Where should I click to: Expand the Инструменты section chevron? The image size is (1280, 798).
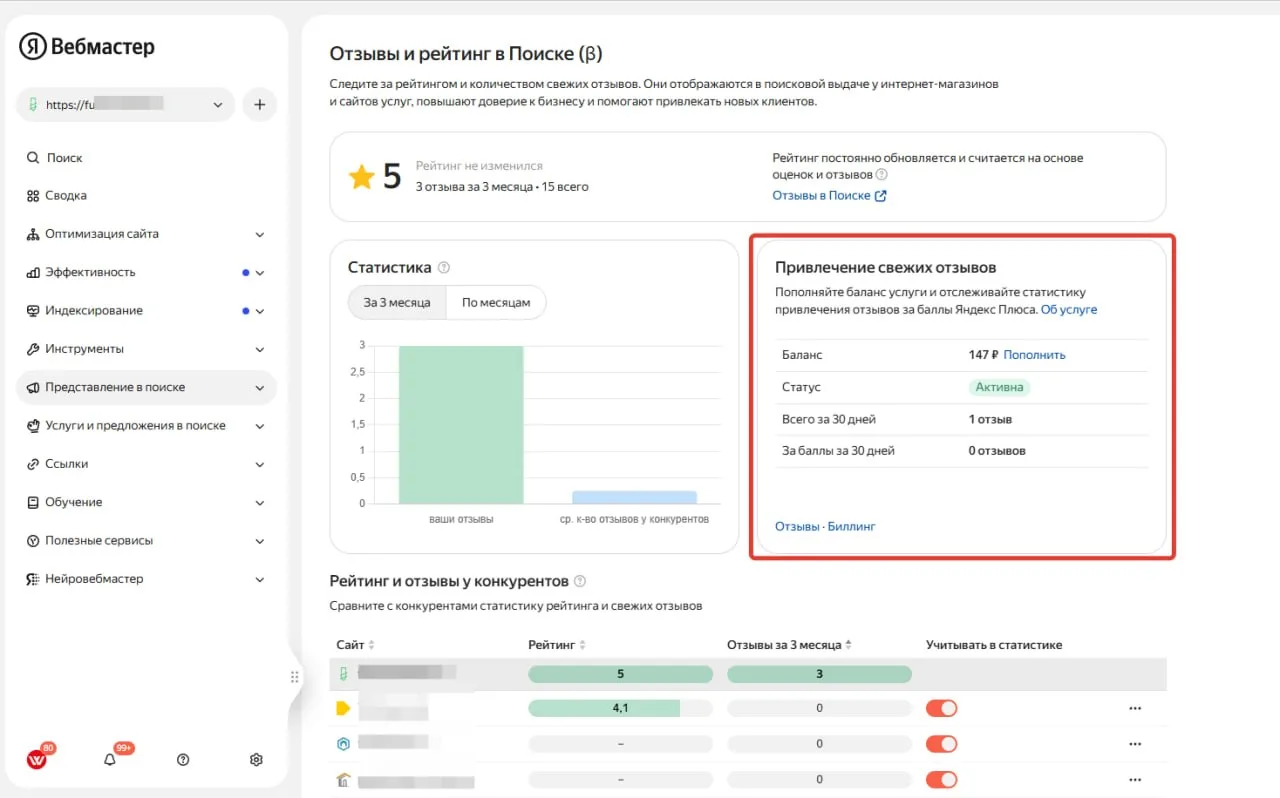tap(260, 349)
